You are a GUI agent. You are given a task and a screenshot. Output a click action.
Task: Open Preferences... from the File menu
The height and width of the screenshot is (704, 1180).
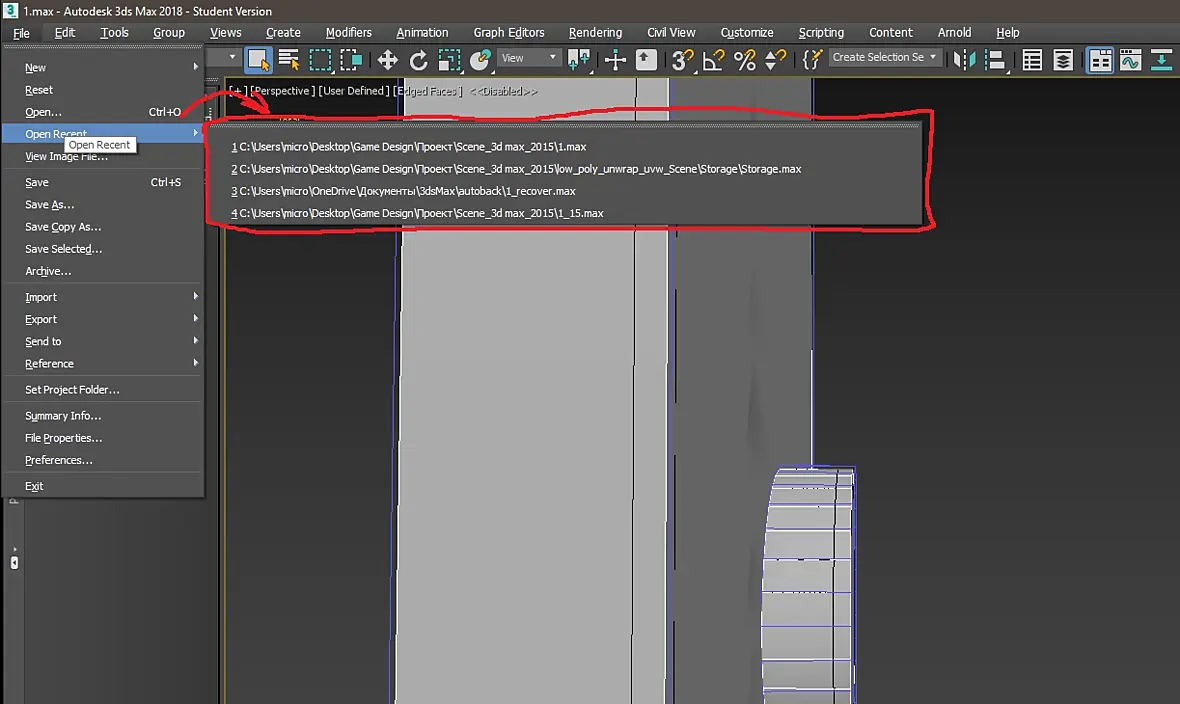point(103,460)
